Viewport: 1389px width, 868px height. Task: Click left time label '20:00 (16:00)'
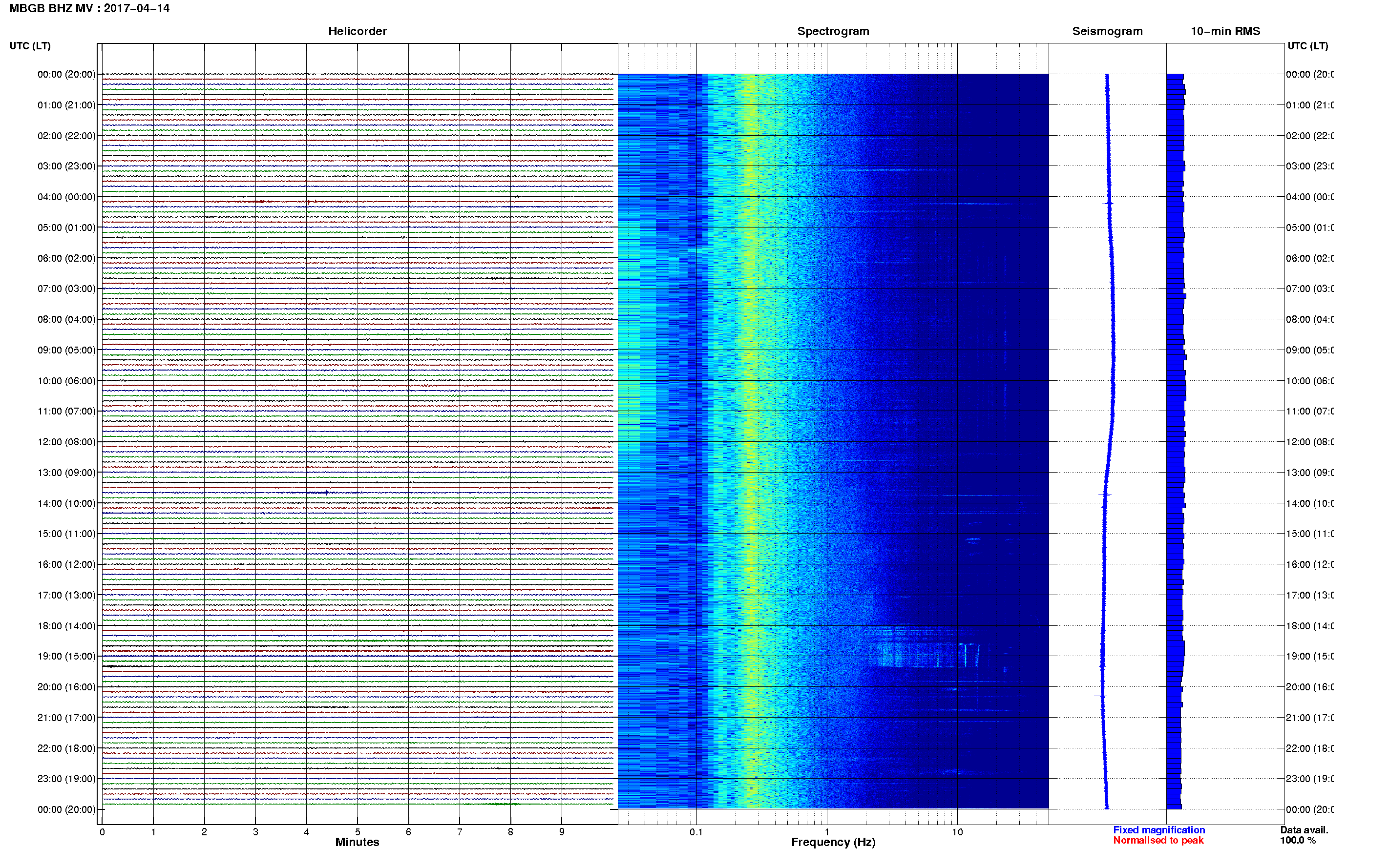pos(66,687)
